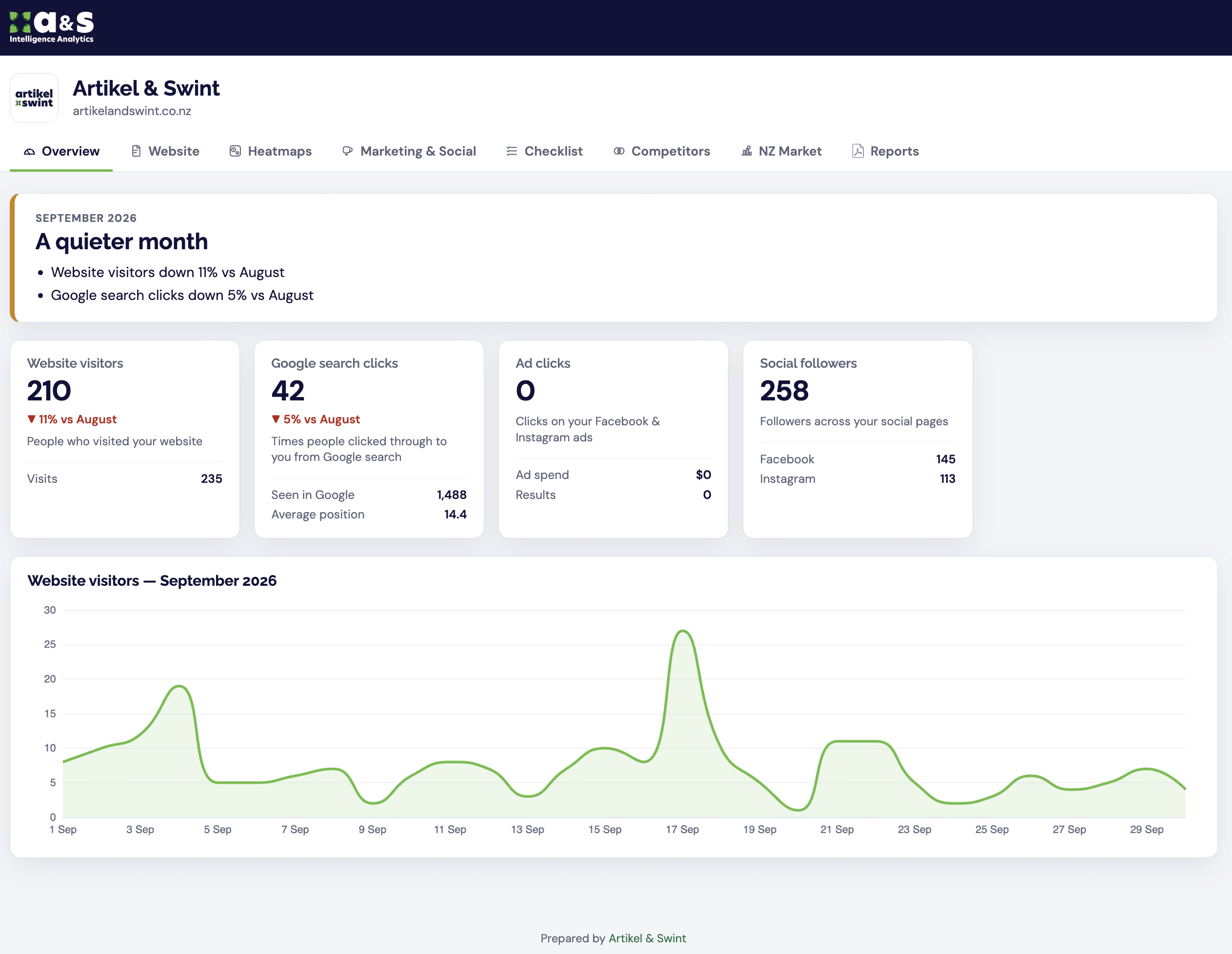The image size is (1232, 954).
Task: Click 'Google search clicks down 5% vs August'
Action: (182, 296)
